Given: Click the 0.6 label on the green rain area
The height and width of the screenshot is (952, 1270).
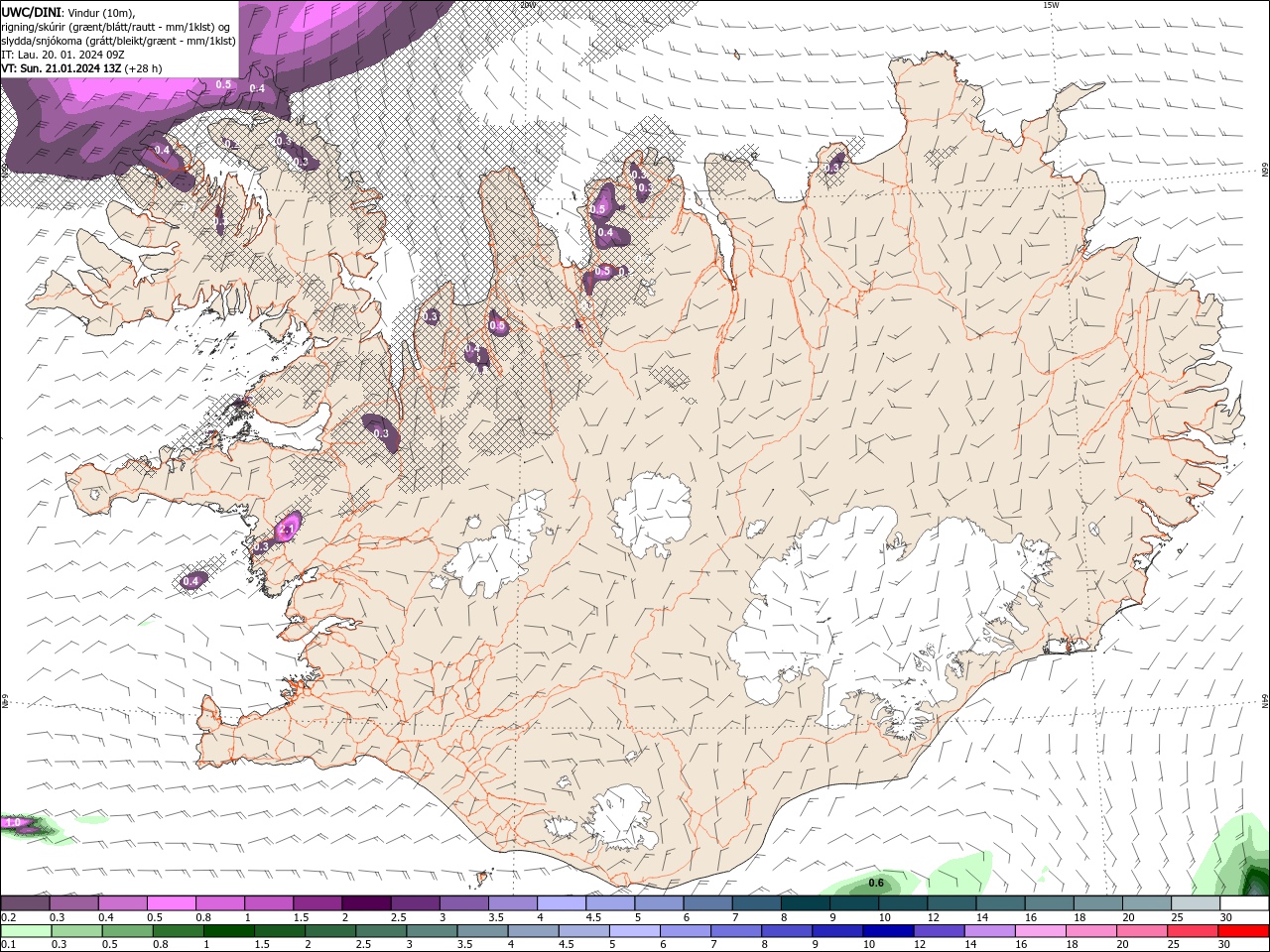Looking at the screenshot, I should (x=876, y=883).
